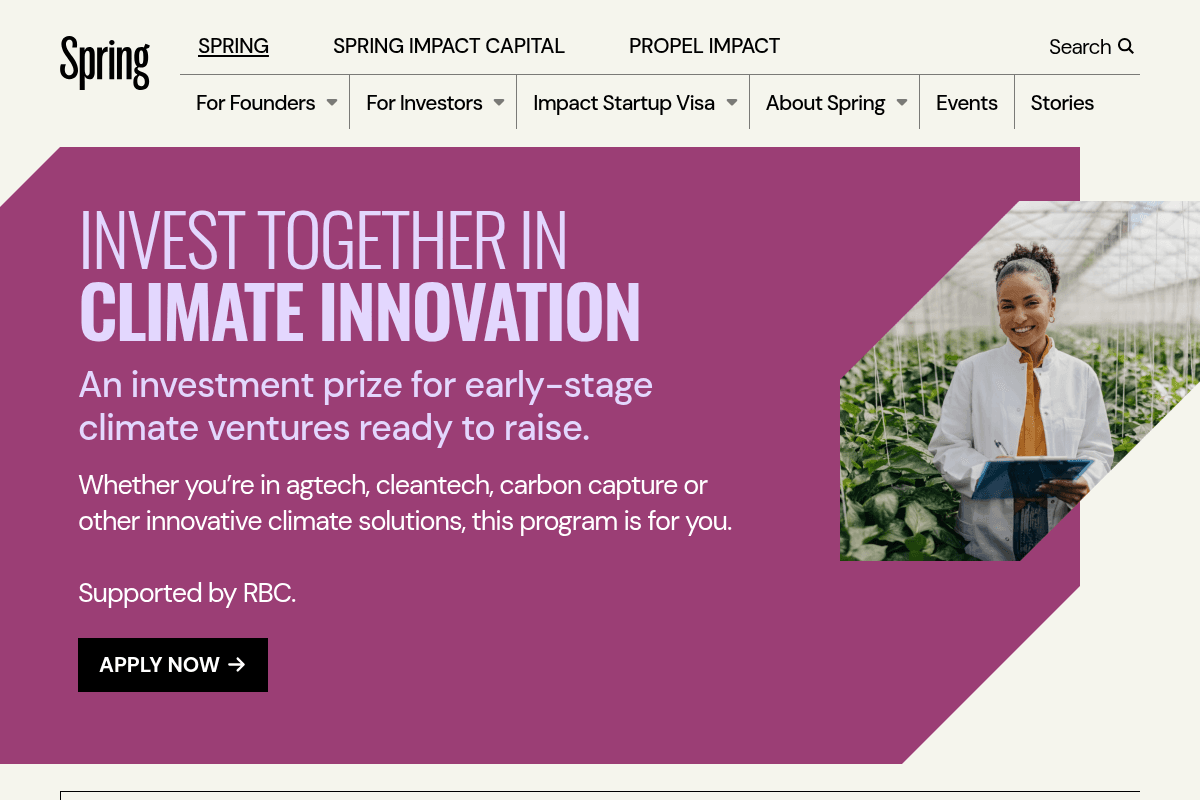
Task: Click the dropdown arrow next to For Founders
Action: pos(331,102)
